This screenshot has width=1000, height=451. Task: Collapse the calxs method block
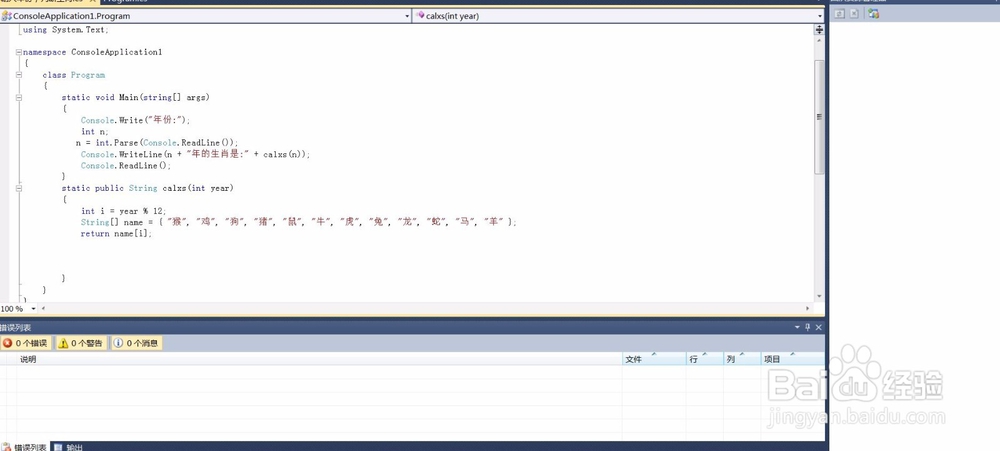19,188
